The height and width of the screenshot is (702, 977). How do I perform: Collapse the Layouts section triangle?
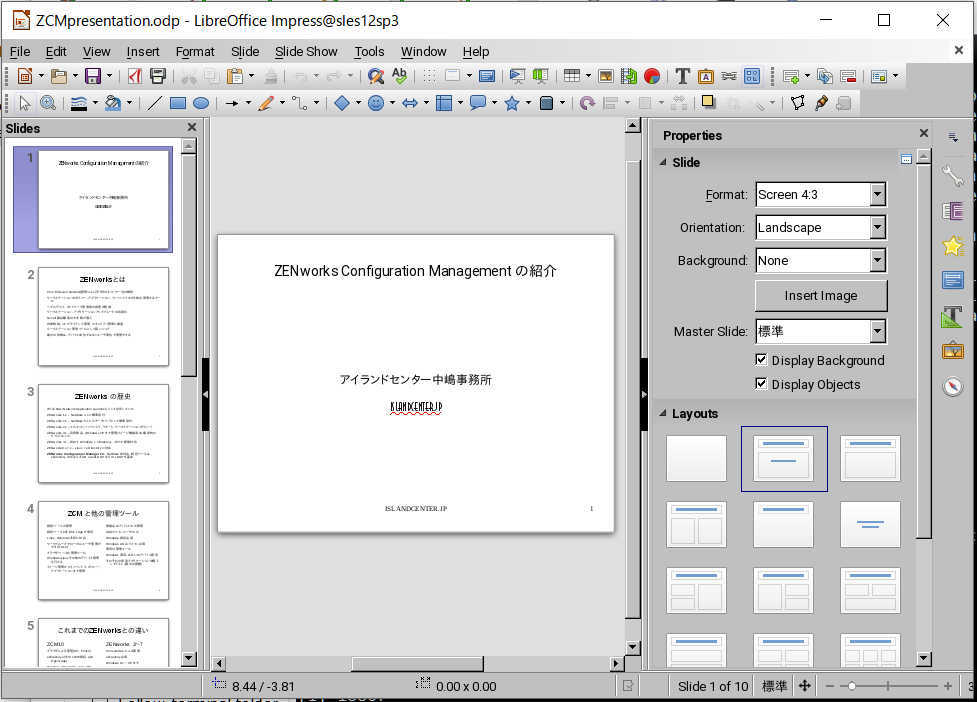[663, 413]
